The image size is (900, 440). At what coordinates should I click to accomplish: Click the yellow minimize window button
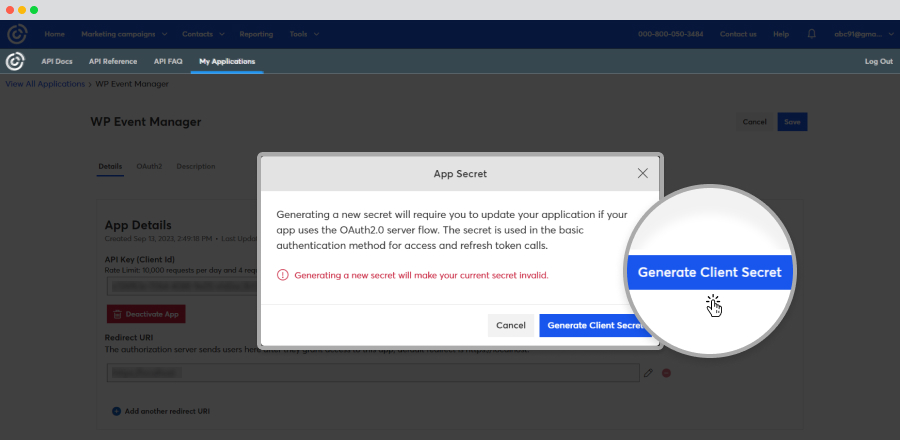tap(22, 10)
